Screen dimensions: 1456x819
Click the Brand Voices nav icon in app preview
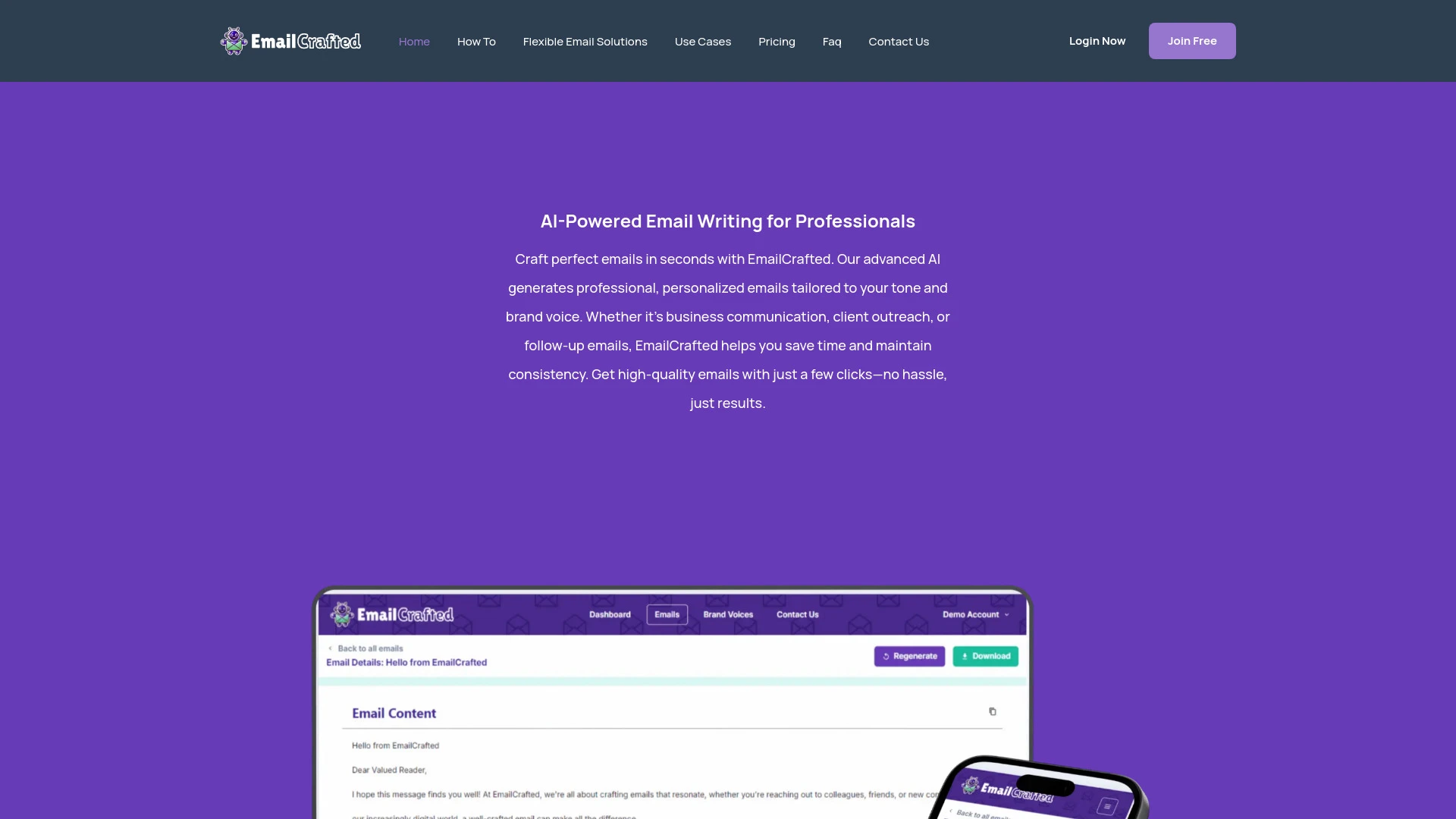(x=729, y=614)
